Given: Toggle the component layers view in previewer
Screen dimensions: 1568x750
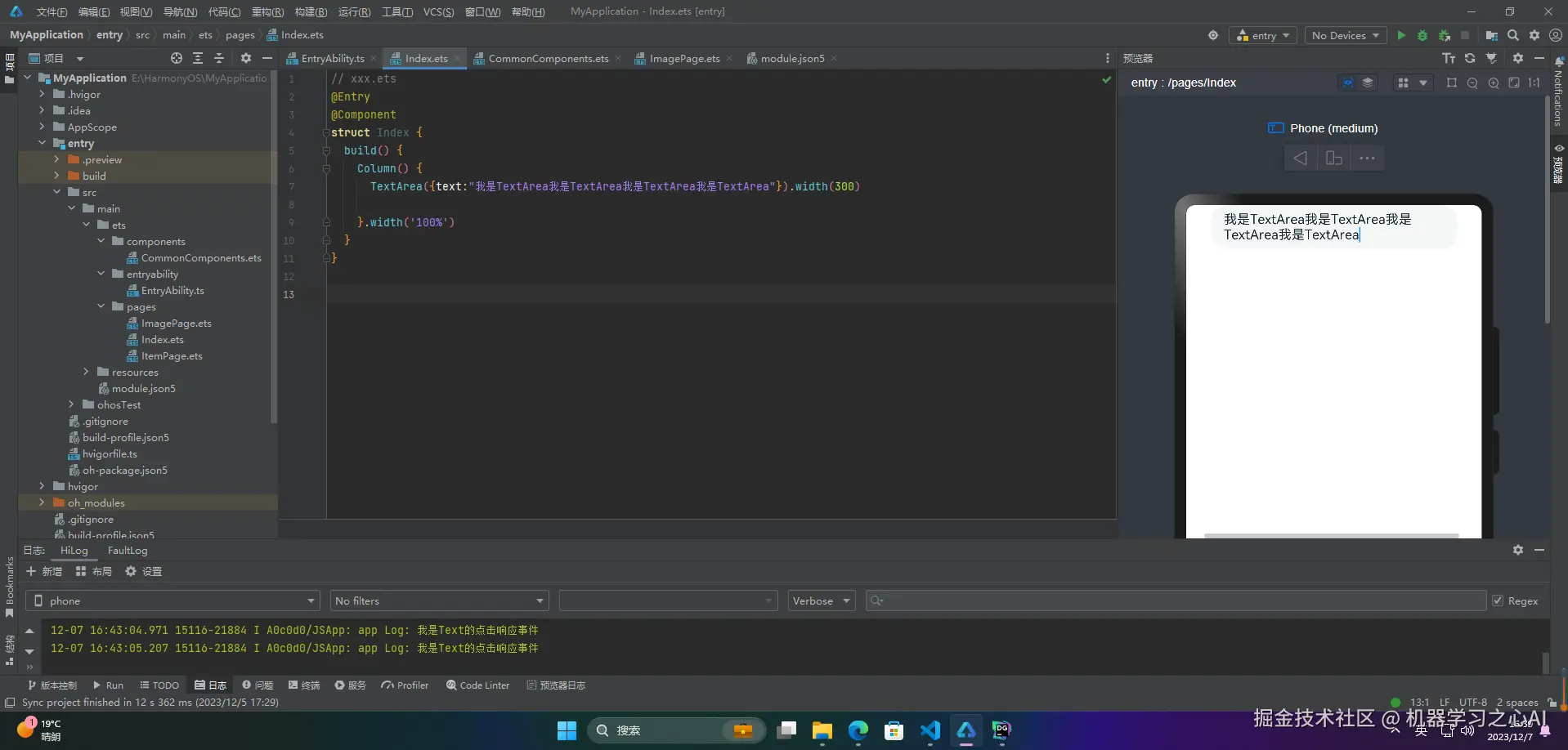Looking at the screenshot, I should (1367, 83).
